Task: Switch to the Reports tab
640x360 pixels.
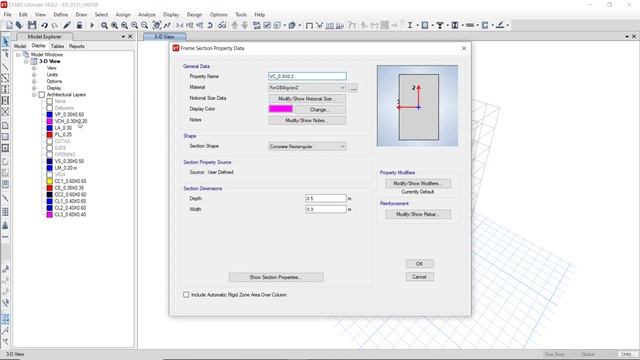Action: [x=76, y=46]
